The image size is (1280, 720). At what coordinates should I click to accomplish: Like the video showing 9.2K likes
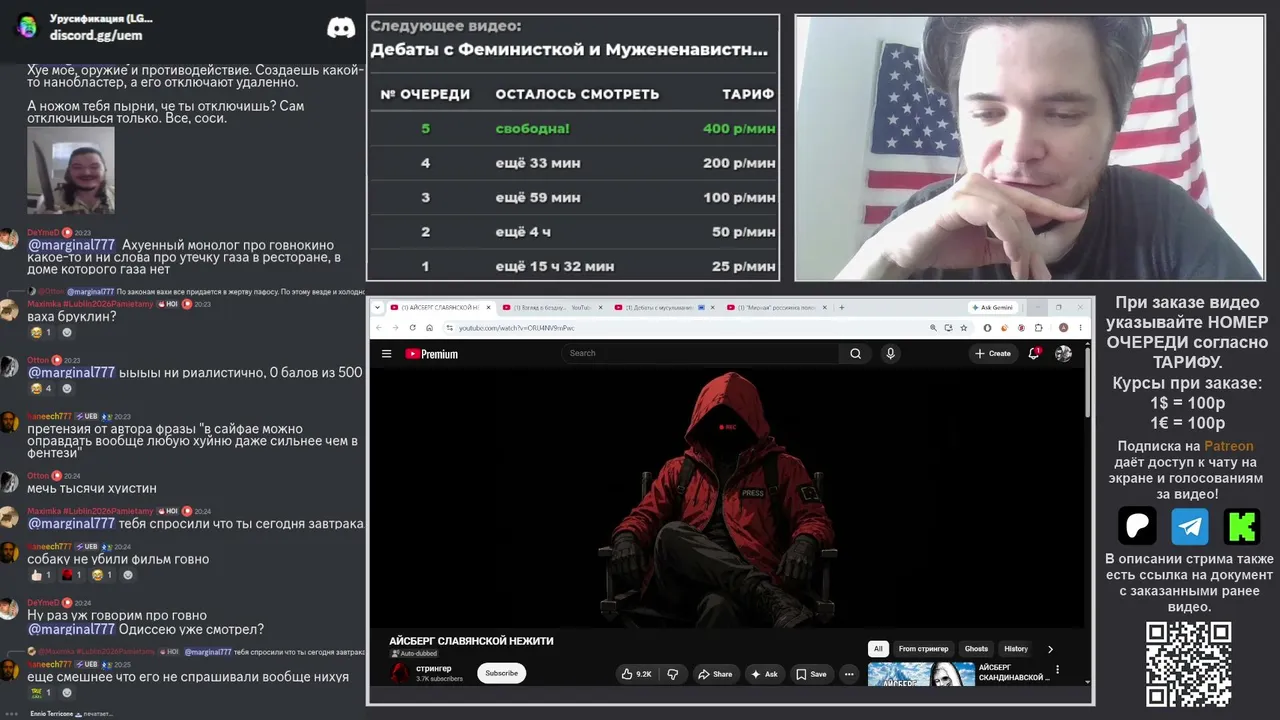(x=636, y=674)
